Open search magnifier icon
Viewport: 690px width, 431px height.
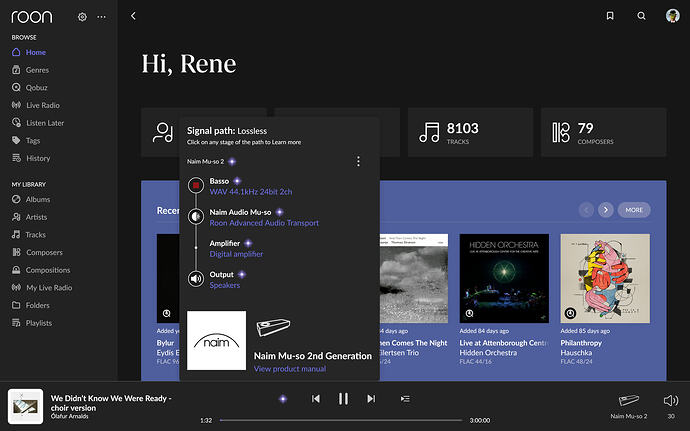(x=642, y=16)
